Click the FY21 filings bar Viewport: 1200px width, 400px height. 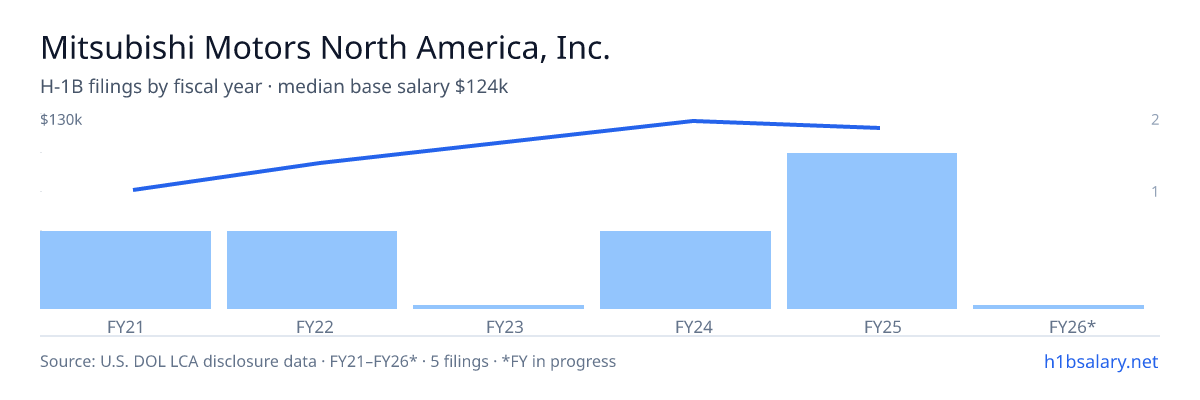coord(125,270)
